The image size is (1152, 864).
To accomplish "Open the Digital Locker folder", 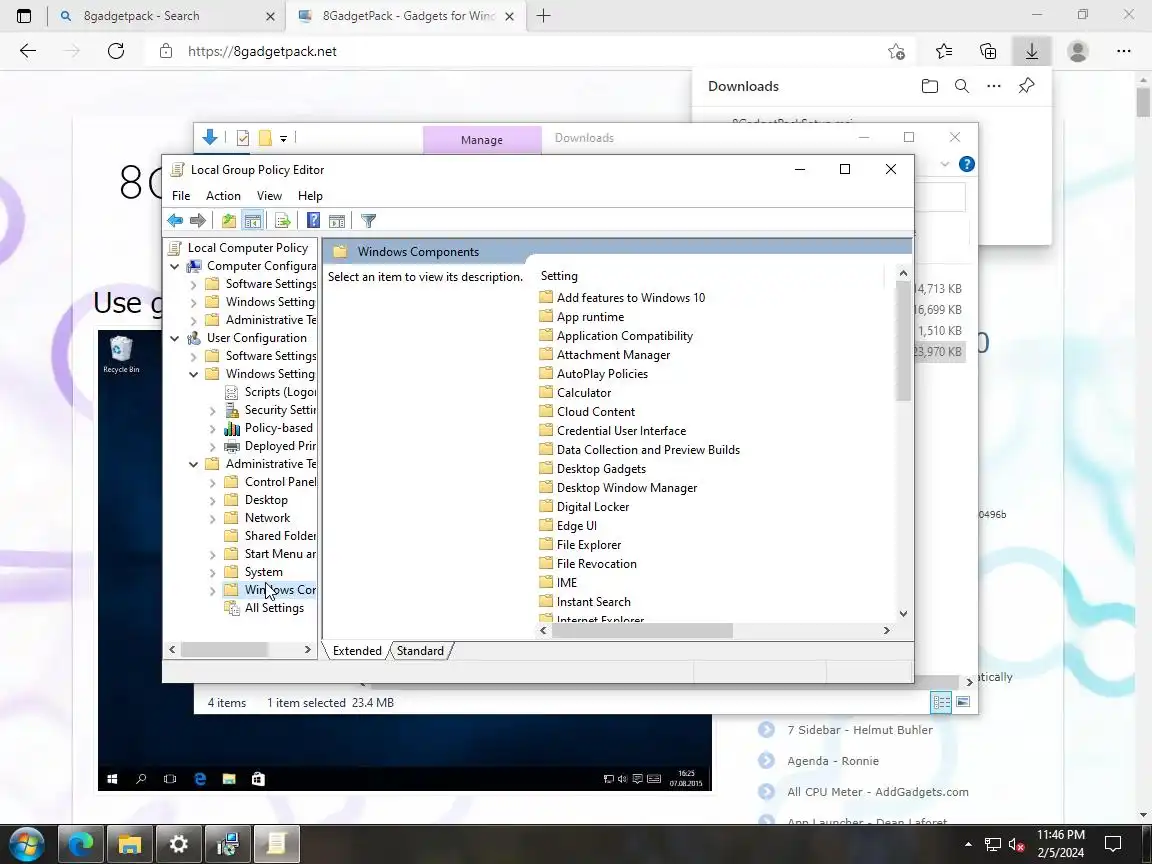I will click(x=593, y=507).
